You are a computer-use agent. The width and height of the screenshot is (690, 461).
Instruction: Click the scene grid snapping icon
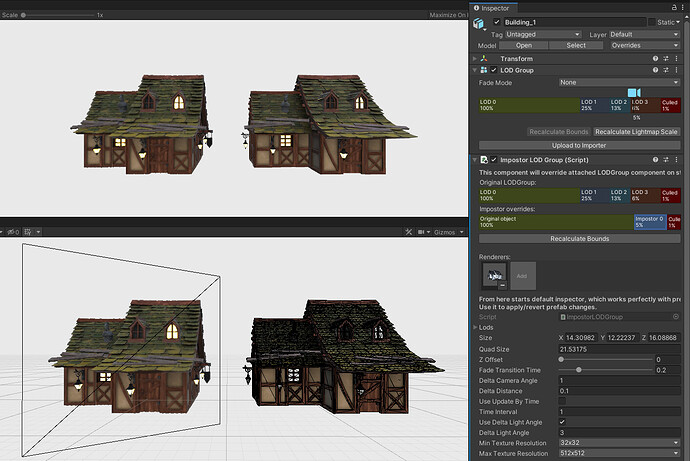click(28, 232)
